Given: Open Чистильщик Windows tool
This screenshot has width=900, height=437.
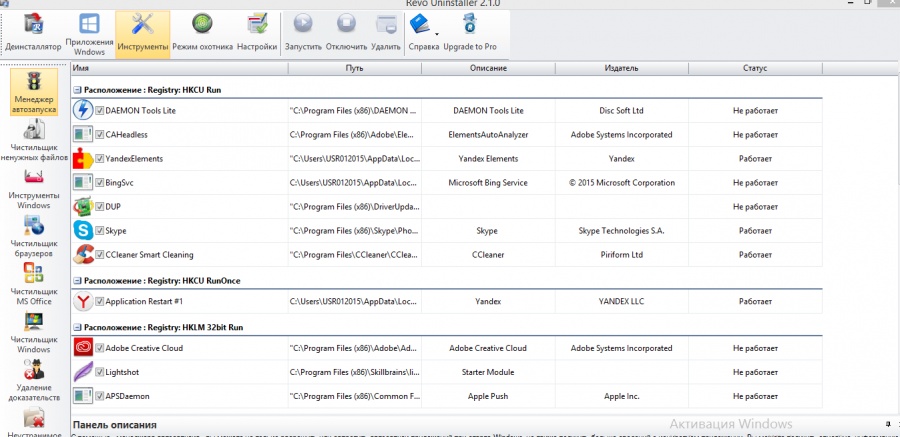Looking at the screenshot, I should pos(34,332).
